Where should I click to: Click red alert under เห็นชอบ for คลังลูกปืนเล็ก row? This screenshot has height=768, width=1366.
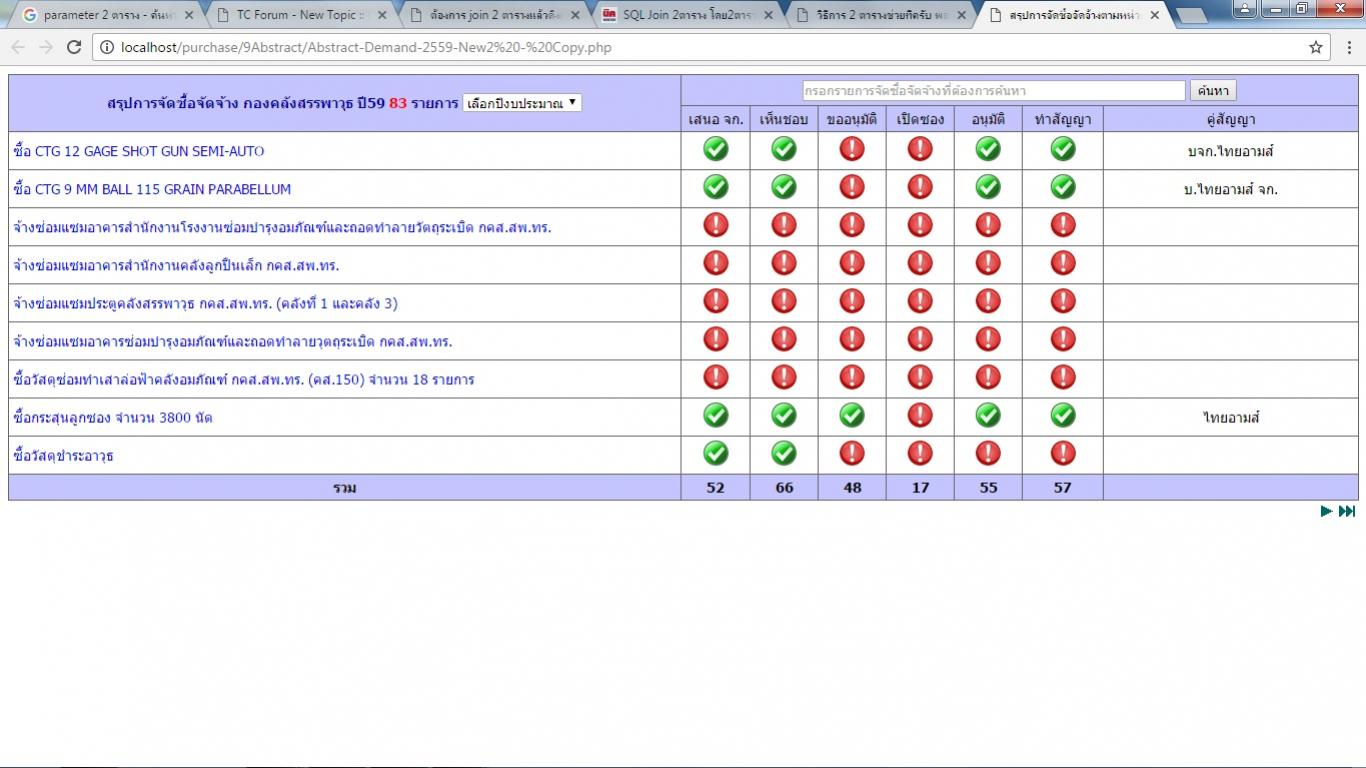point(784,263)
